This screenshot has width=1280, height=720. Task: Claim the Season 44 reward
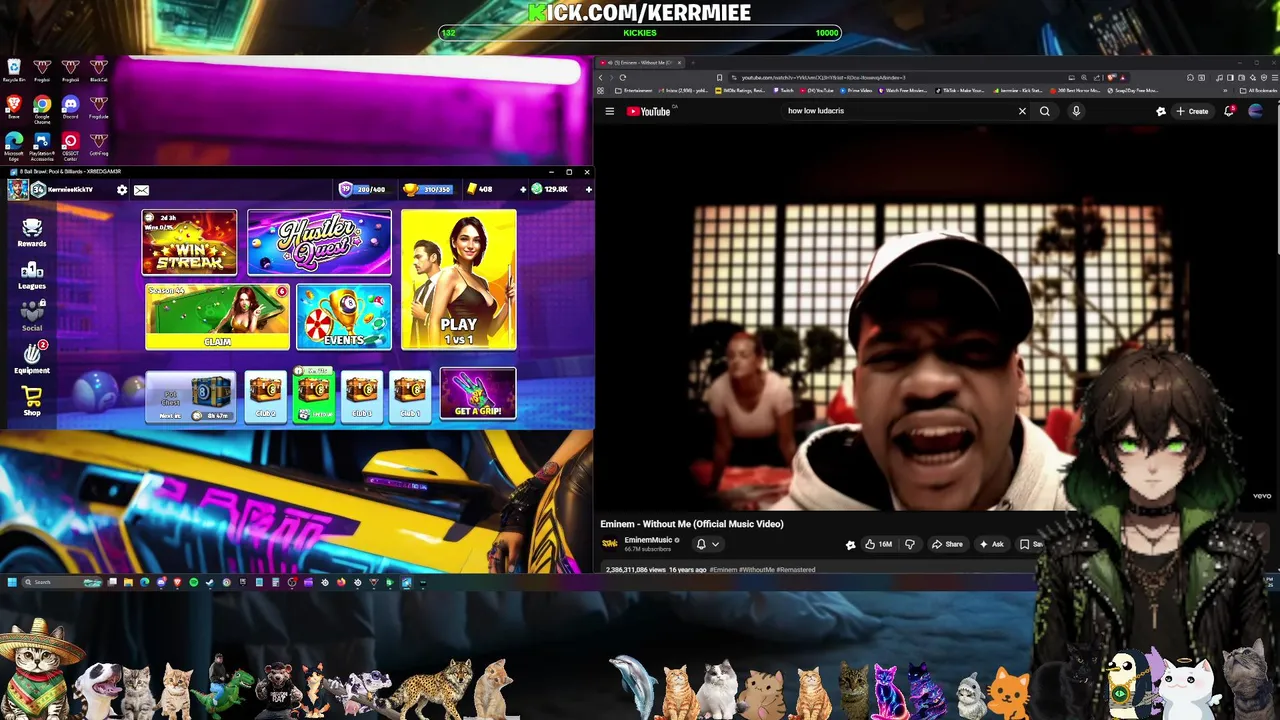(x=217, y=317)
